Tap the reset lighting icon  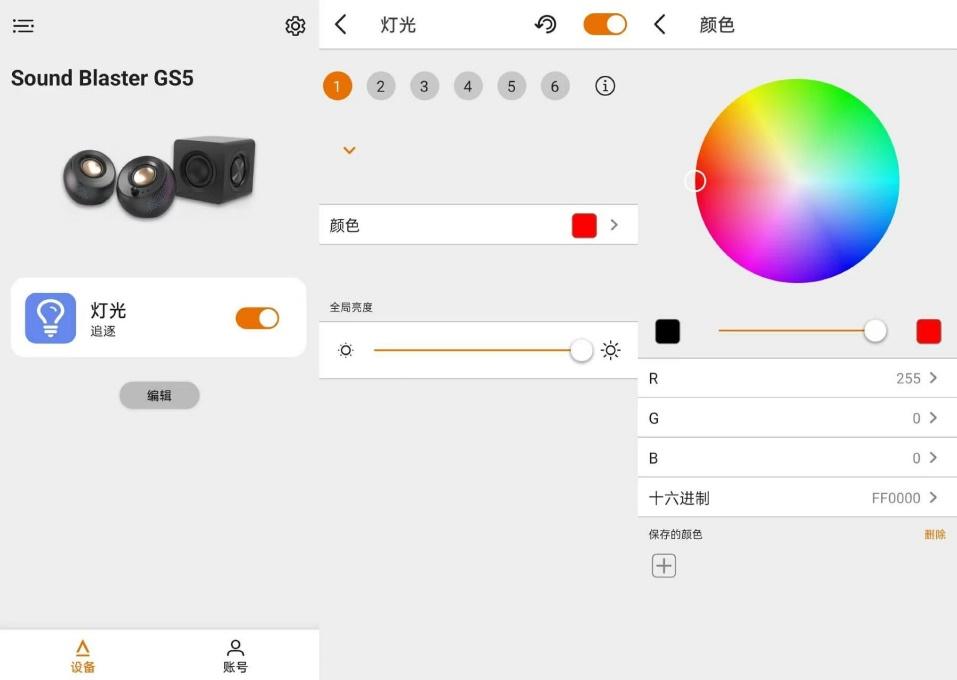pyautogui.click(x=545, y=24)
